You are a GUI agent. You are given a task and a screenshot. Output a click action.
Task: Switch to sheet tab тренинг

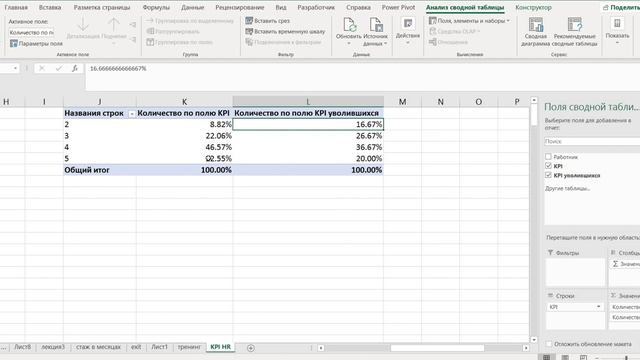pos(189,347)
